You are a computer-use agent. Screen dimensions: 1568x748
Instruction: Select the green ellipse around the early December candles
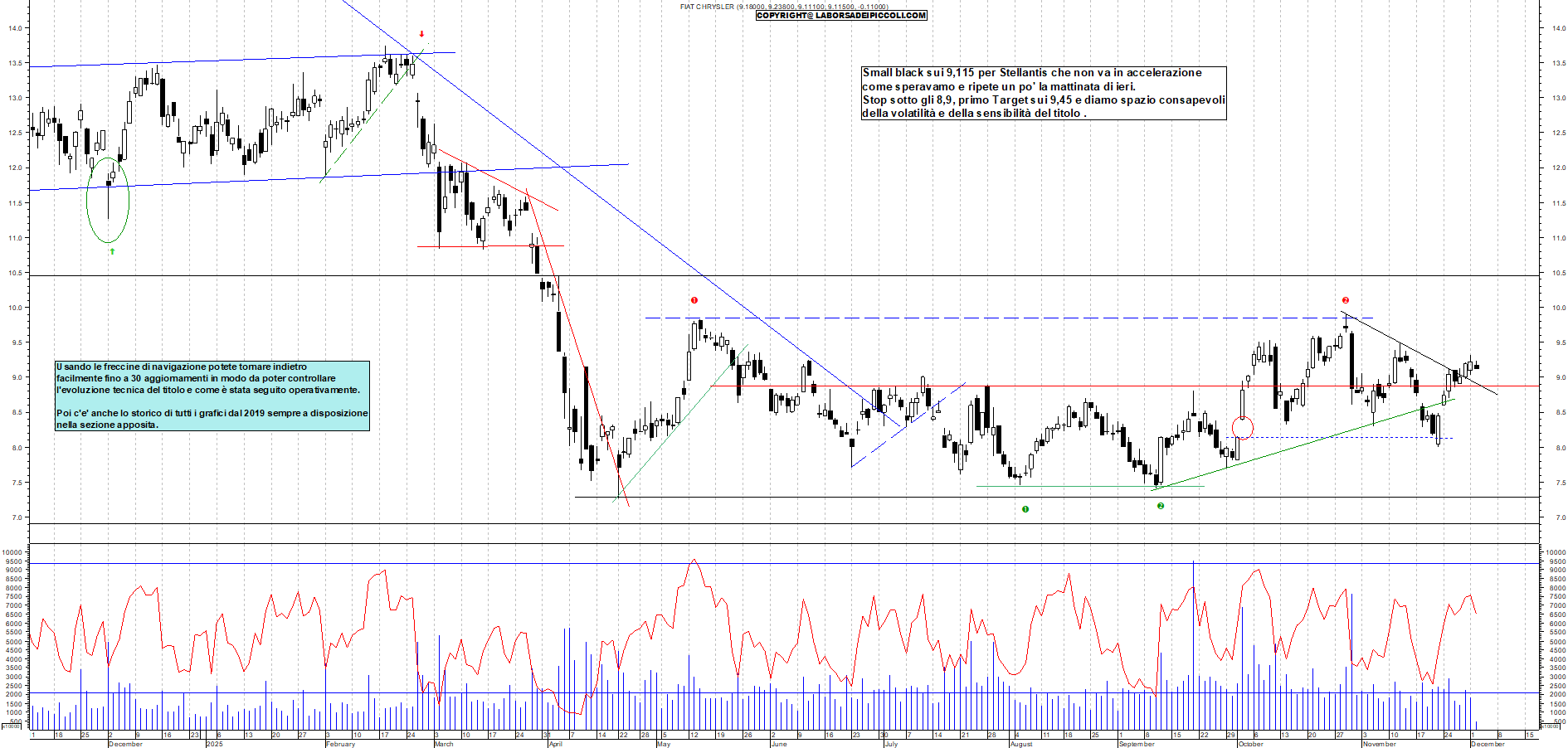[x=108, y=199]
